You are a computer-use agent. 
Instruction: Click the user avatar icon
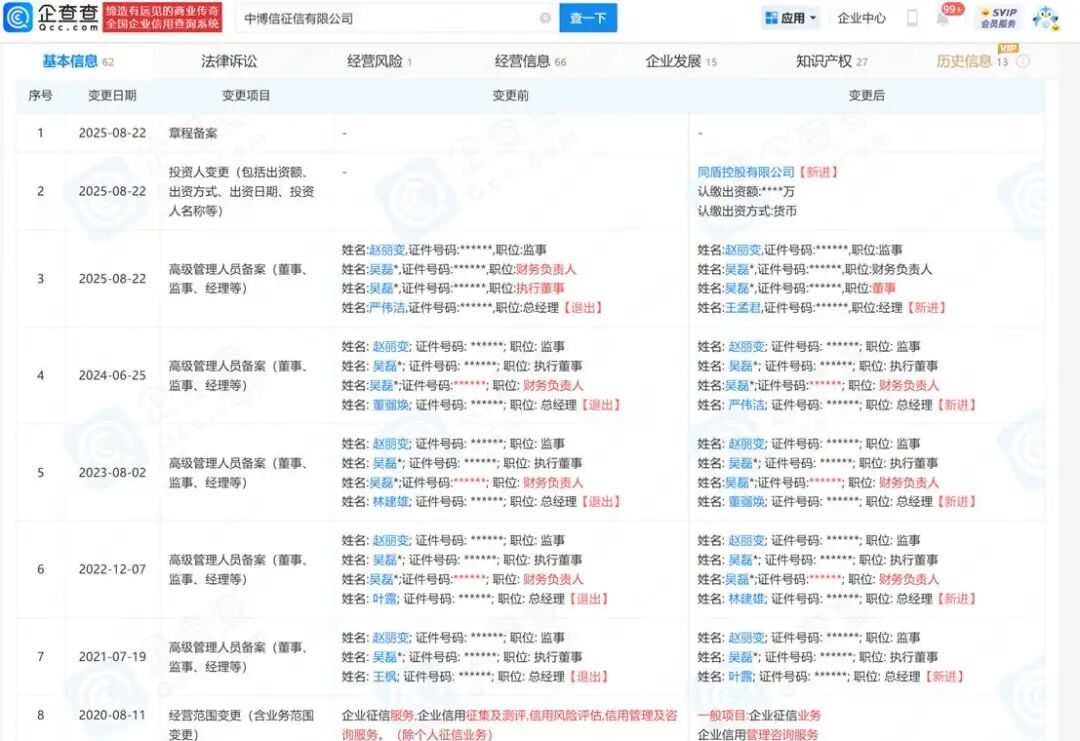(x=1046, y=18)
